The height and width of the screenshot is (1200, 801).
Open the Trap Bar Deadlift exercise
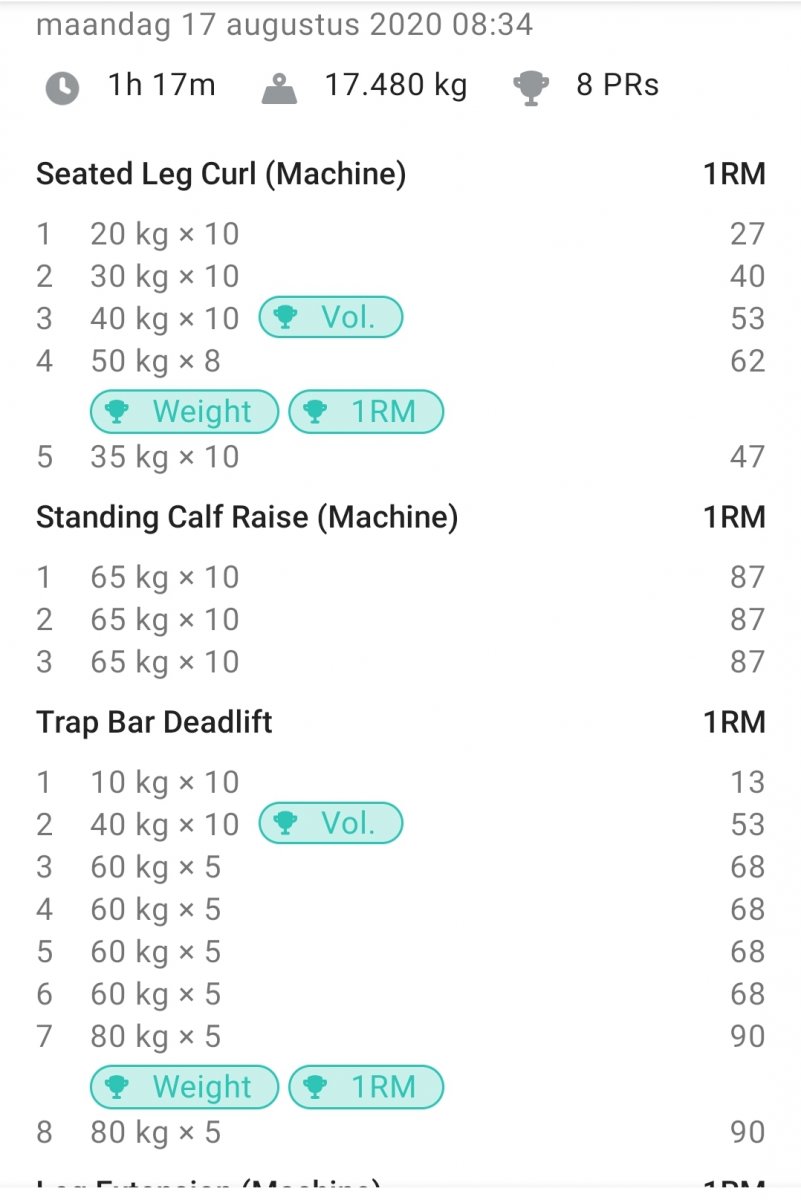(x=154, y=722)
